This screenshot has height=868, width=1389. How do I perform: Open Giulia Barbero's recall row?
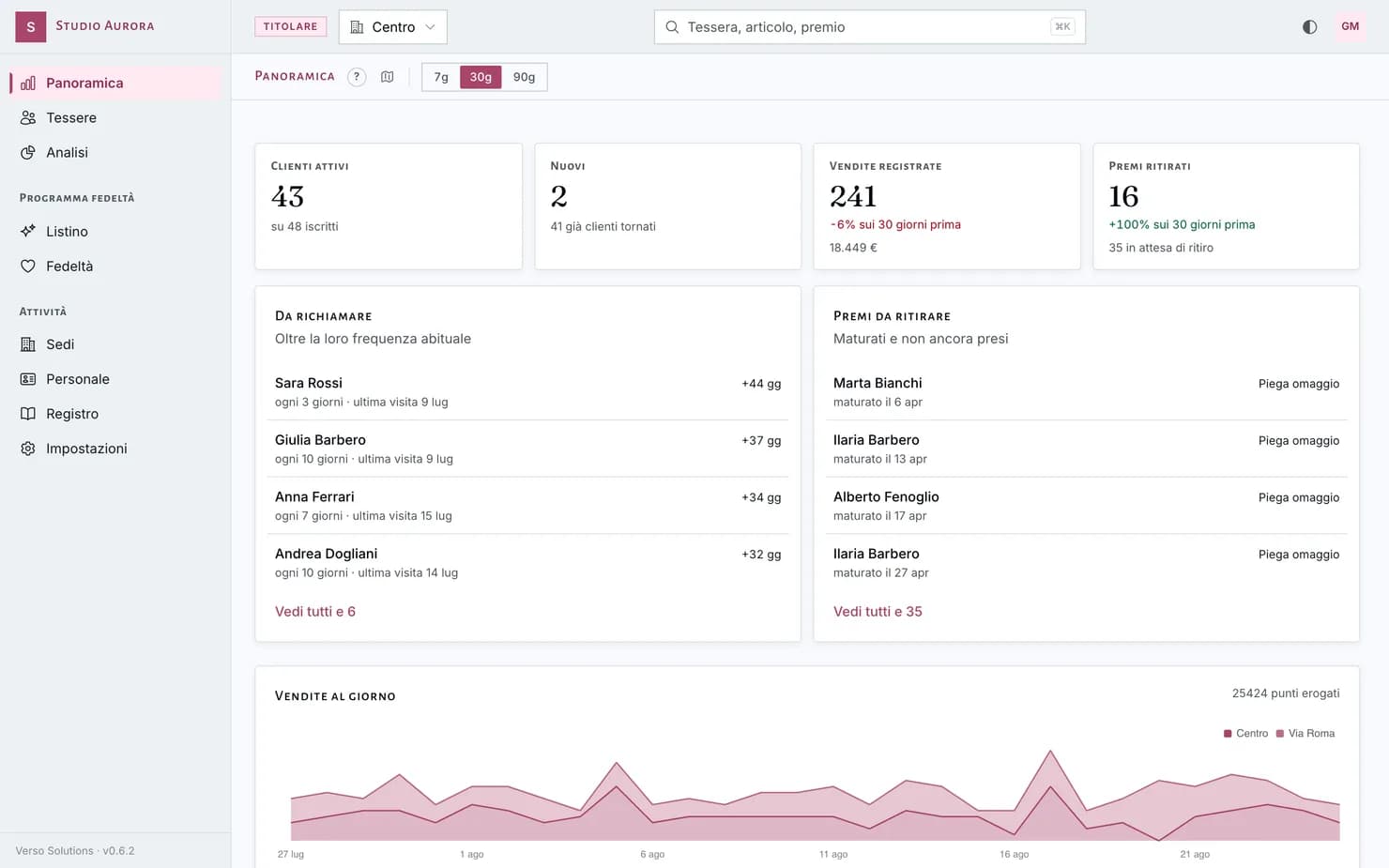point(527,449)
